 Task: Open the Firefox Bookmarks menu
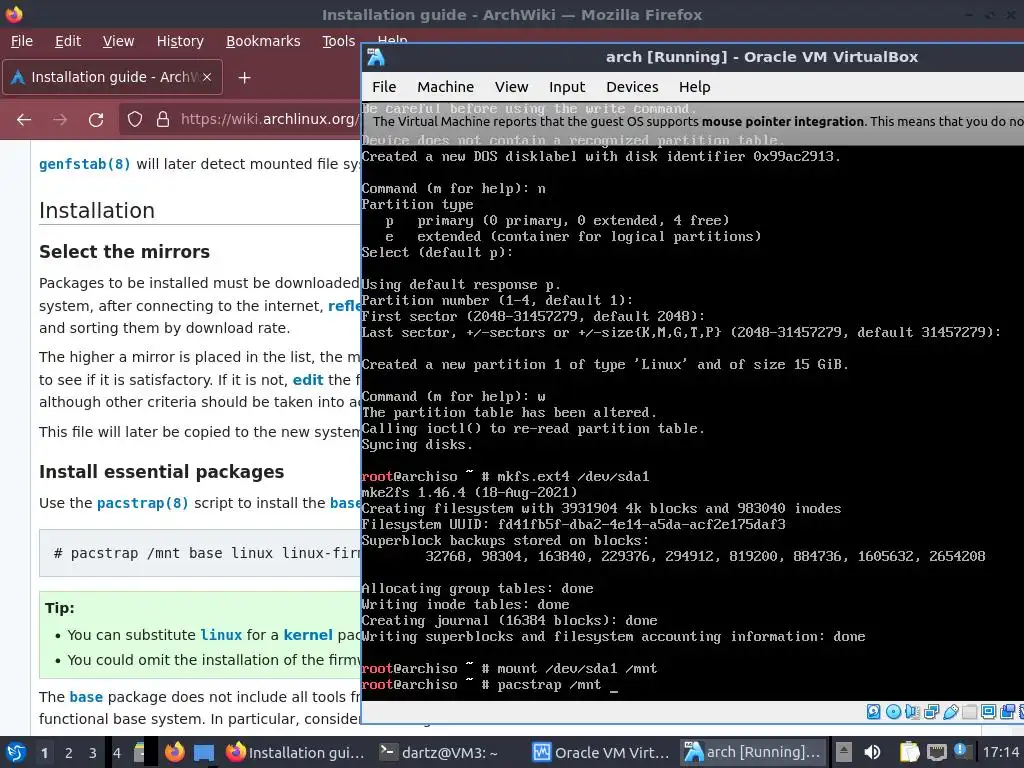tap(263, 41)
